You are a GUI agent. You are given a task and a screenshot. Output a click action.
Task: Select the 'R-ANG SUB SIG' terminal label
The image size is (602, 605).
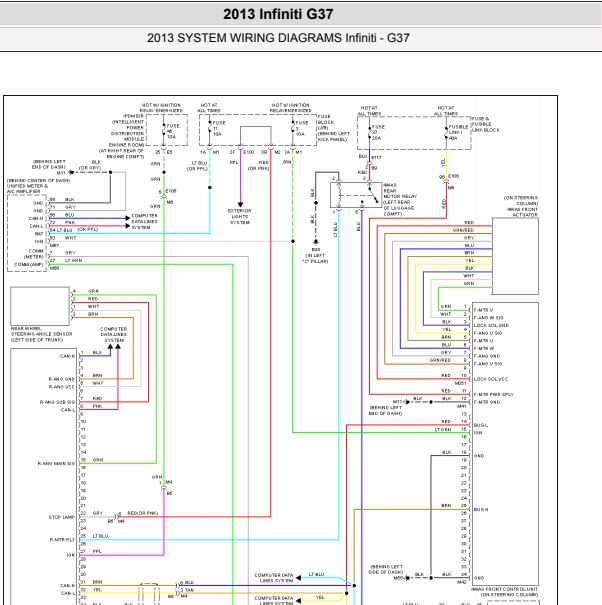click(57, 402)
